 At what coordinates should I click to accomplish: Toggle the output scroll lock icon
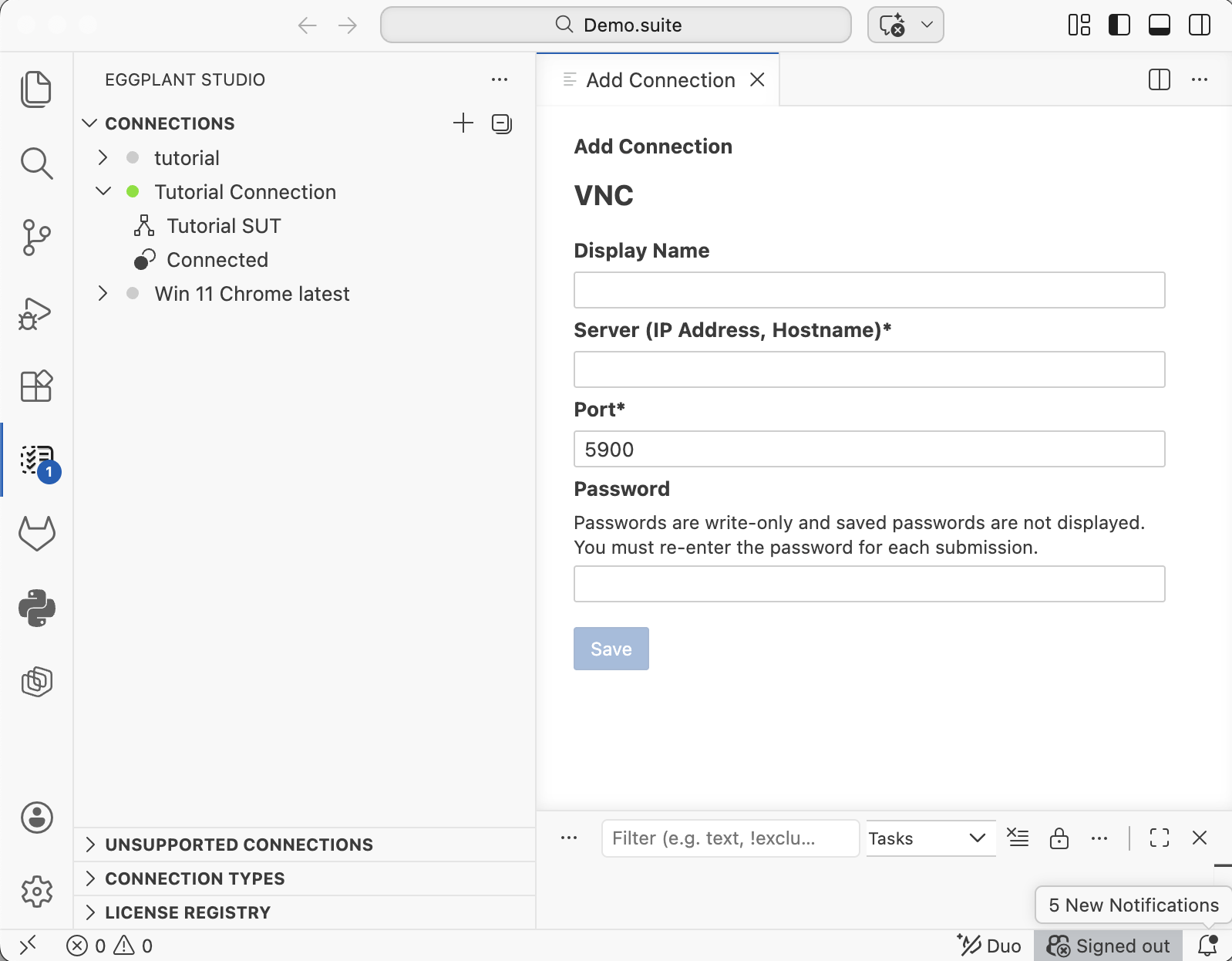point(1059,838)
